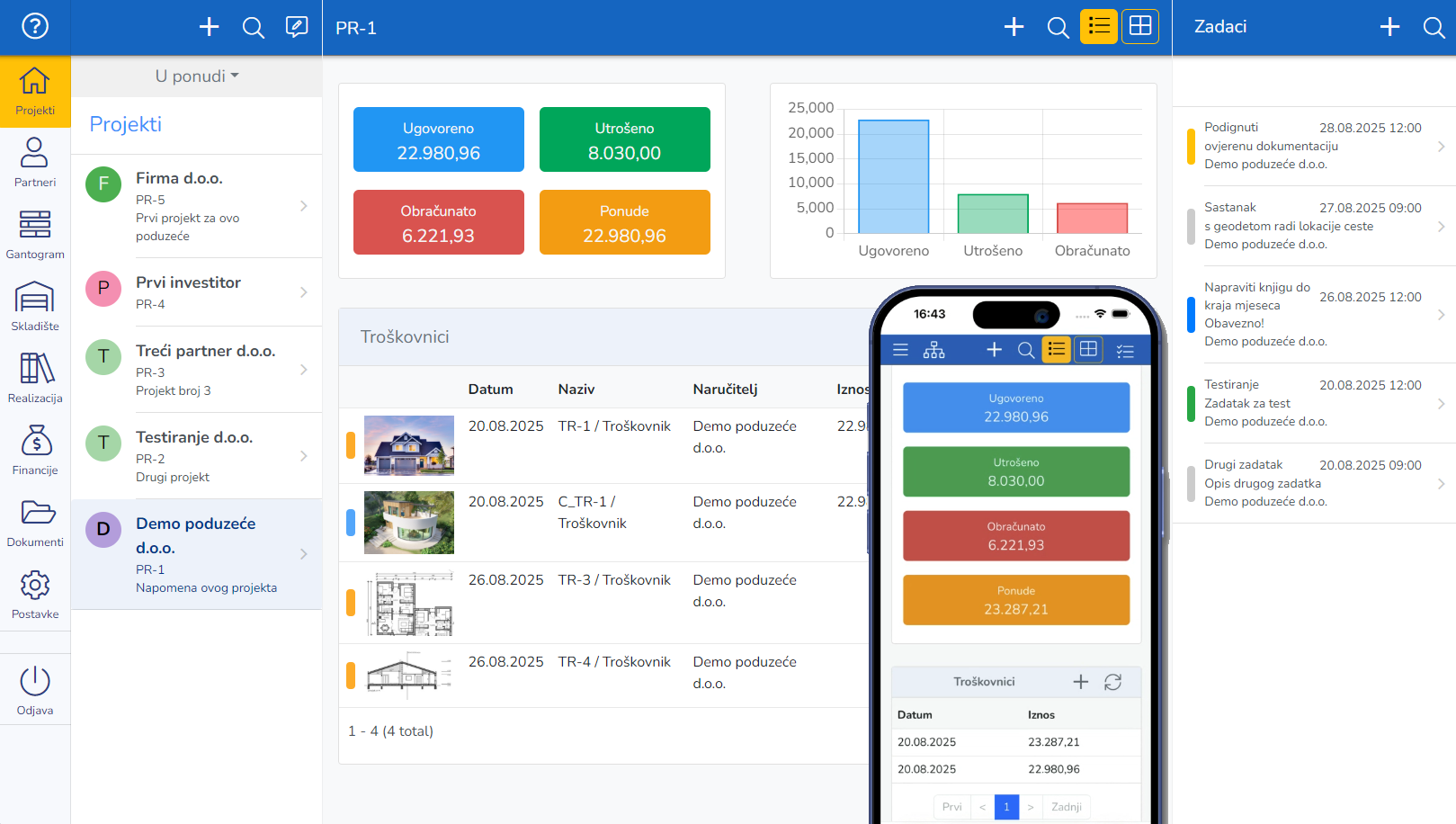
Task: Click the blue Ugovoreno summary card
Action: (438, 139)
